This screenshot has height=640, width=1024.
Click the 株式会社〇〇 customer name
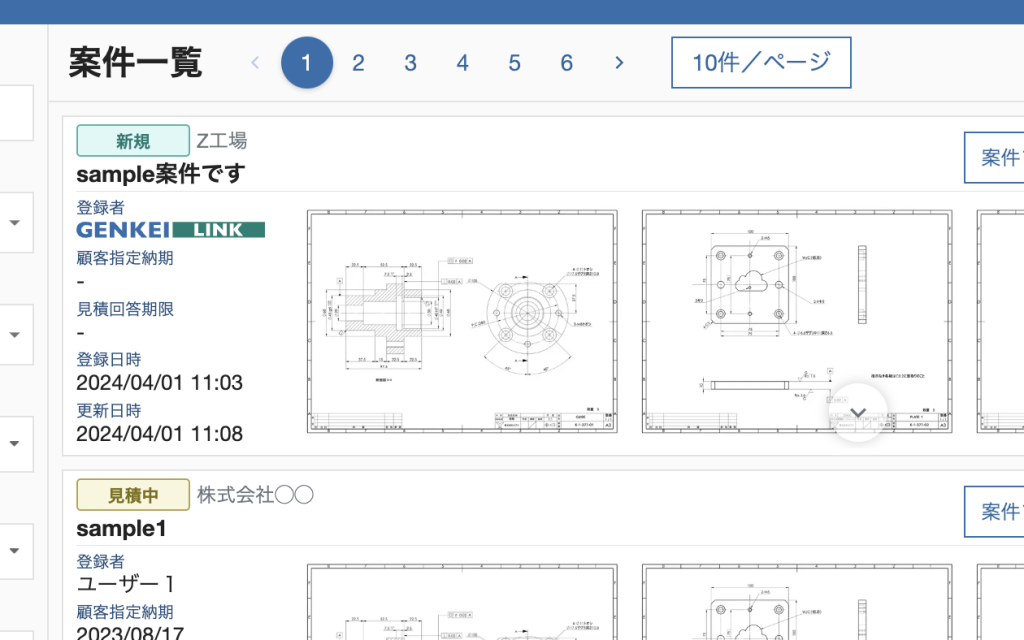(x=255, y=495)
